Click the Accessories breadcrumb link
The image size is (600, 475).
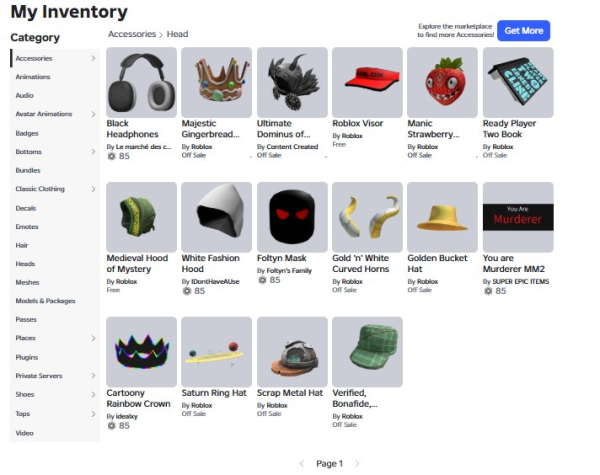(132, 34)
